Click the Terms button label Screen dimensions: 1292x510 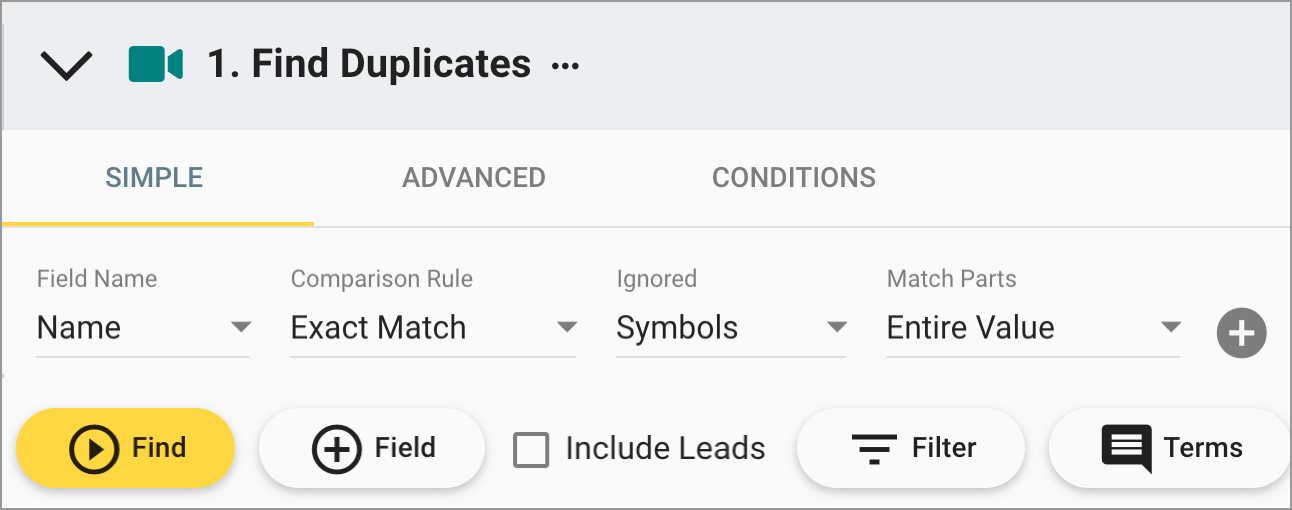coord(1203,448)
